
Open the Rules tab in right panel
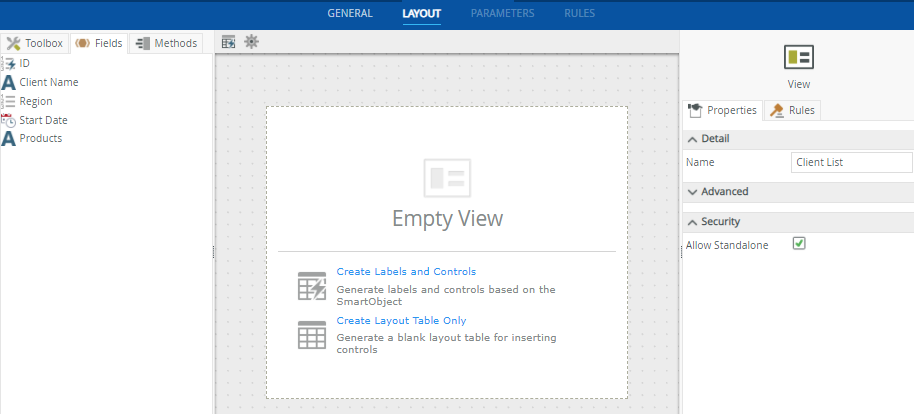point(793,110)
